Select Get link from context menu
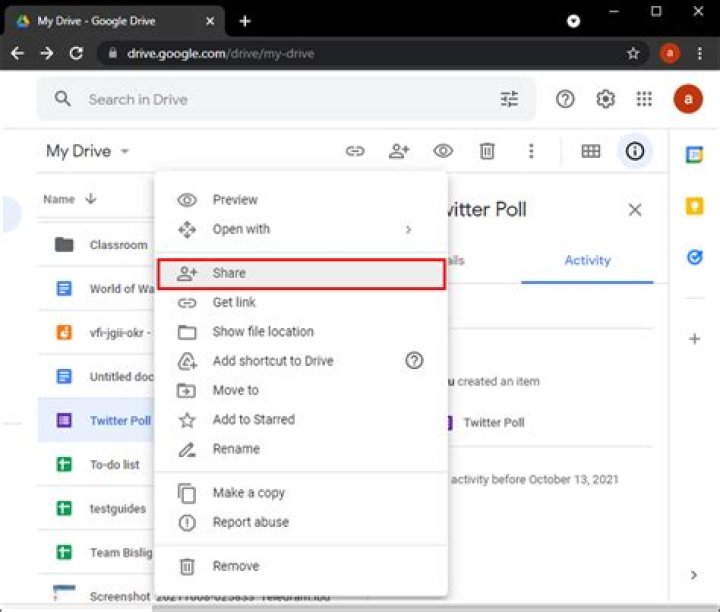Viewport: 720px width, 612px height. [234, 302]
